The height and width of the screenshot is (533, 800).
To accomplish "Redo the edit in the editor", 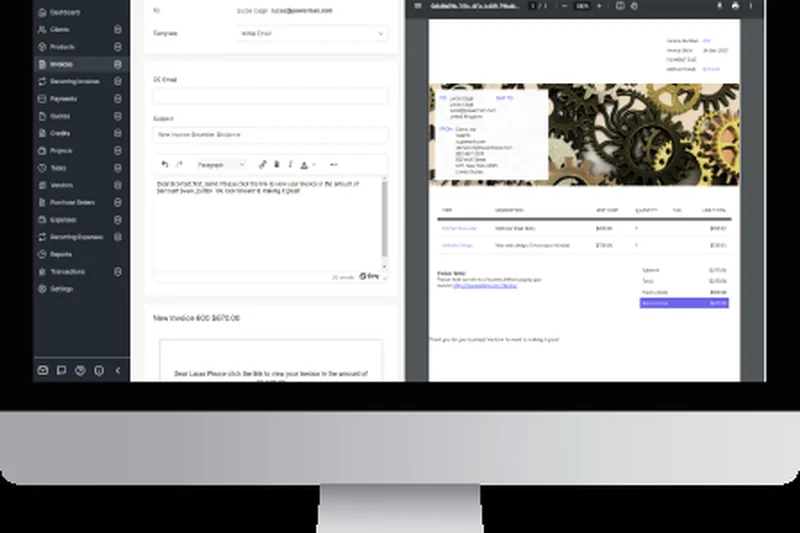I will point(179,164).
